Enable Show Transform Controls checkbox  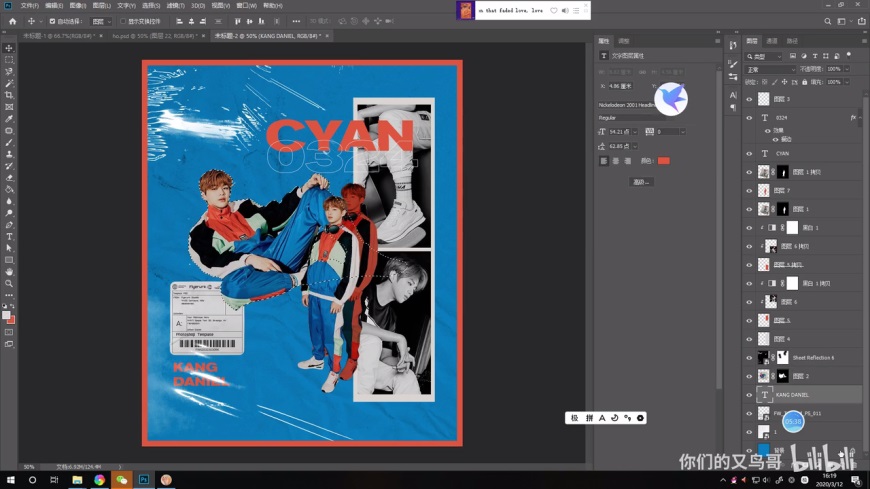tap(123, 21)
